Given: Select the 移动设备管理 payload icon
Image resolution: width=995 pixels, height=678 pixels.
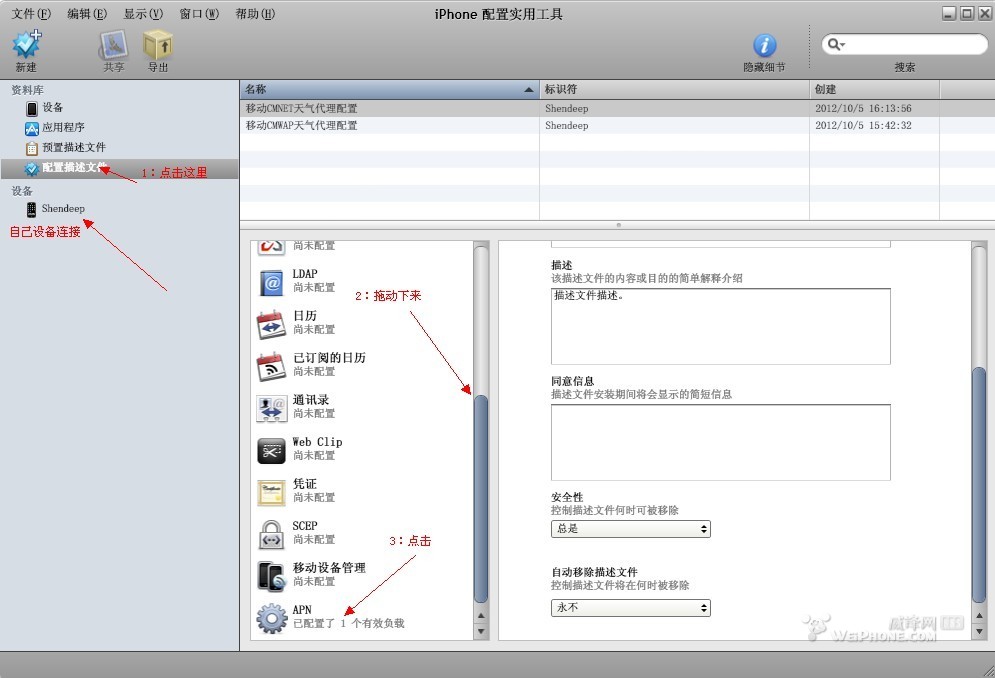Looking at the screenshot, I should (272, 576).
